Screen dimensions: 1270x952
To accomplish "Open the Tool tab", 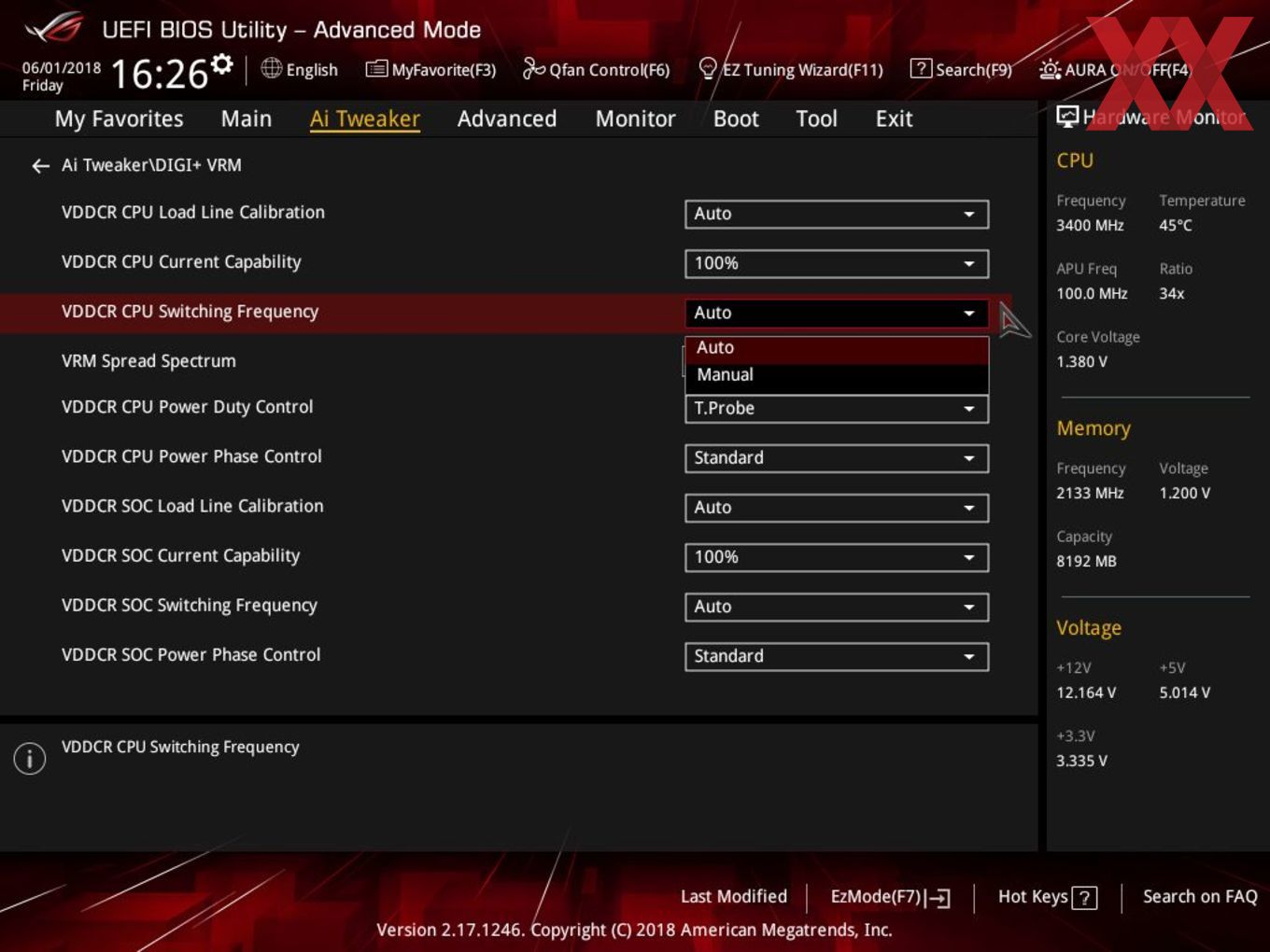I will [816, 119].
